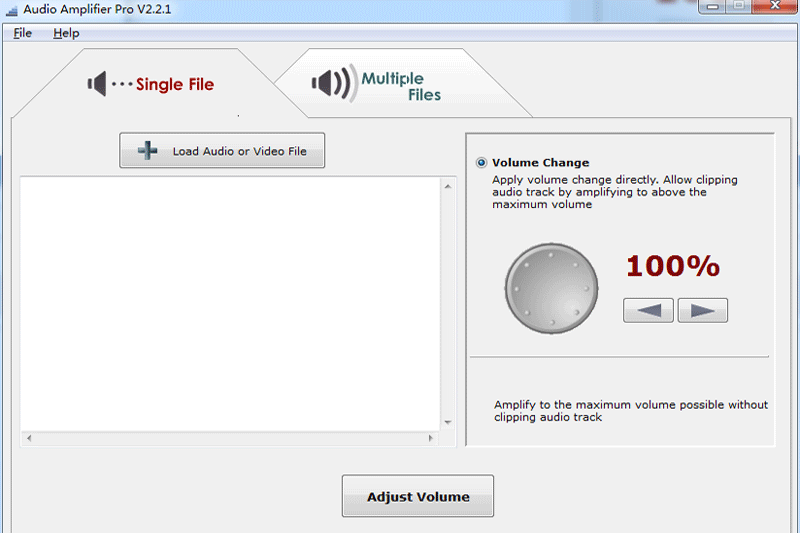Screen dimensions: 800x533
Task: Click the horizontal scrollbar's right arrow
Action: [x=432, y=438]
